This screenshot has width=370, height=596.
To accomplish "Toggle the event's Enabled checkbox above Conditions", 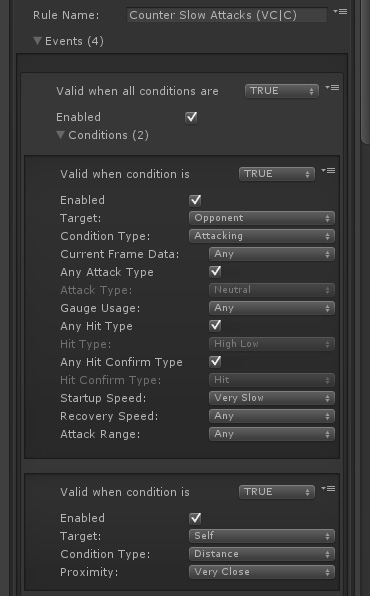I will 191,117.
